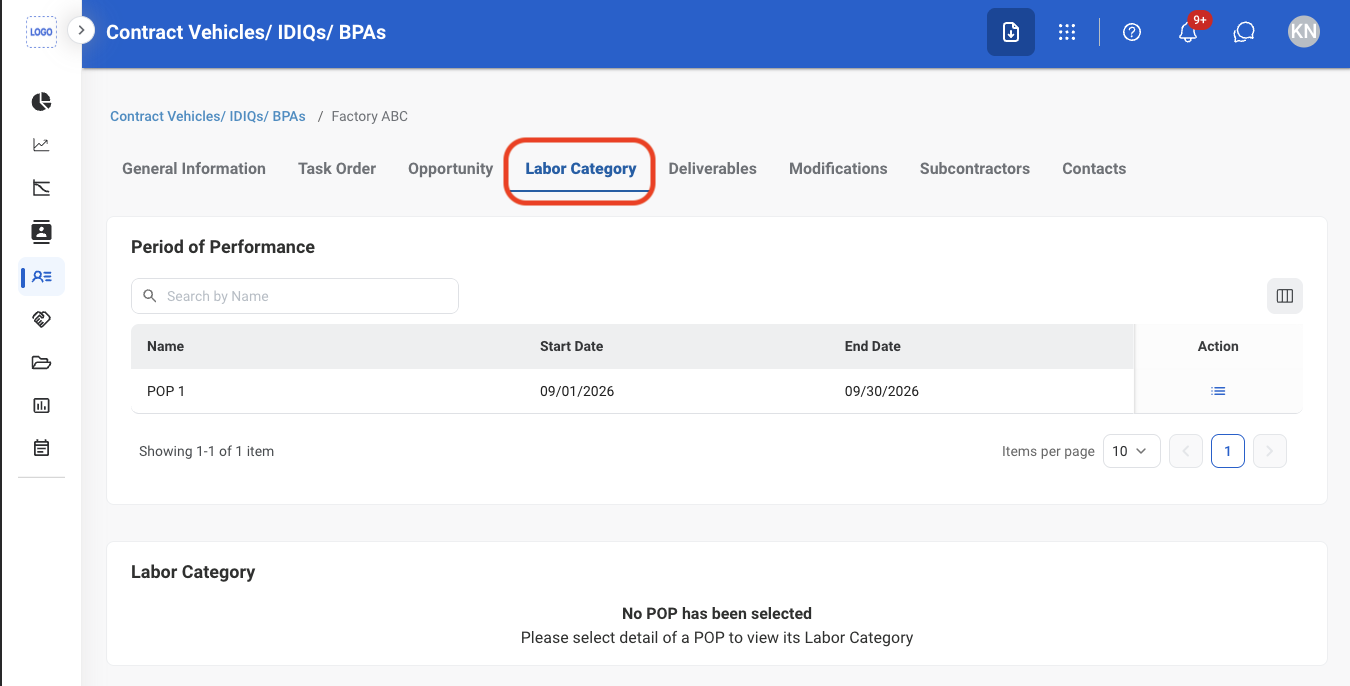Click the Search by Name field
The height and width of the screenshot is (686, 1350).
pyautogui.click(x=295, y=296)
